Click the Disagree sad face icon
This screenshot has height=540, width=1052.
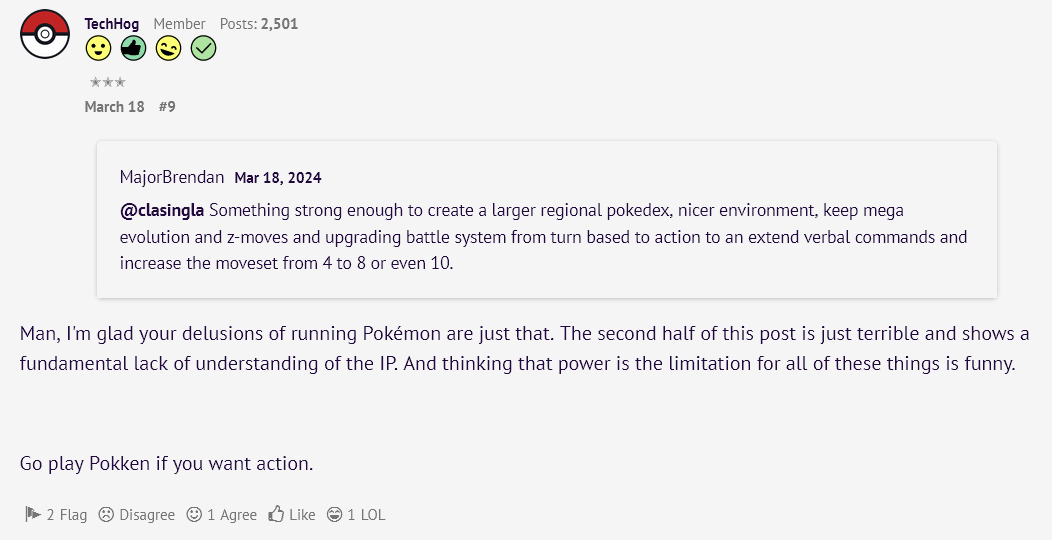pos(106,515)
